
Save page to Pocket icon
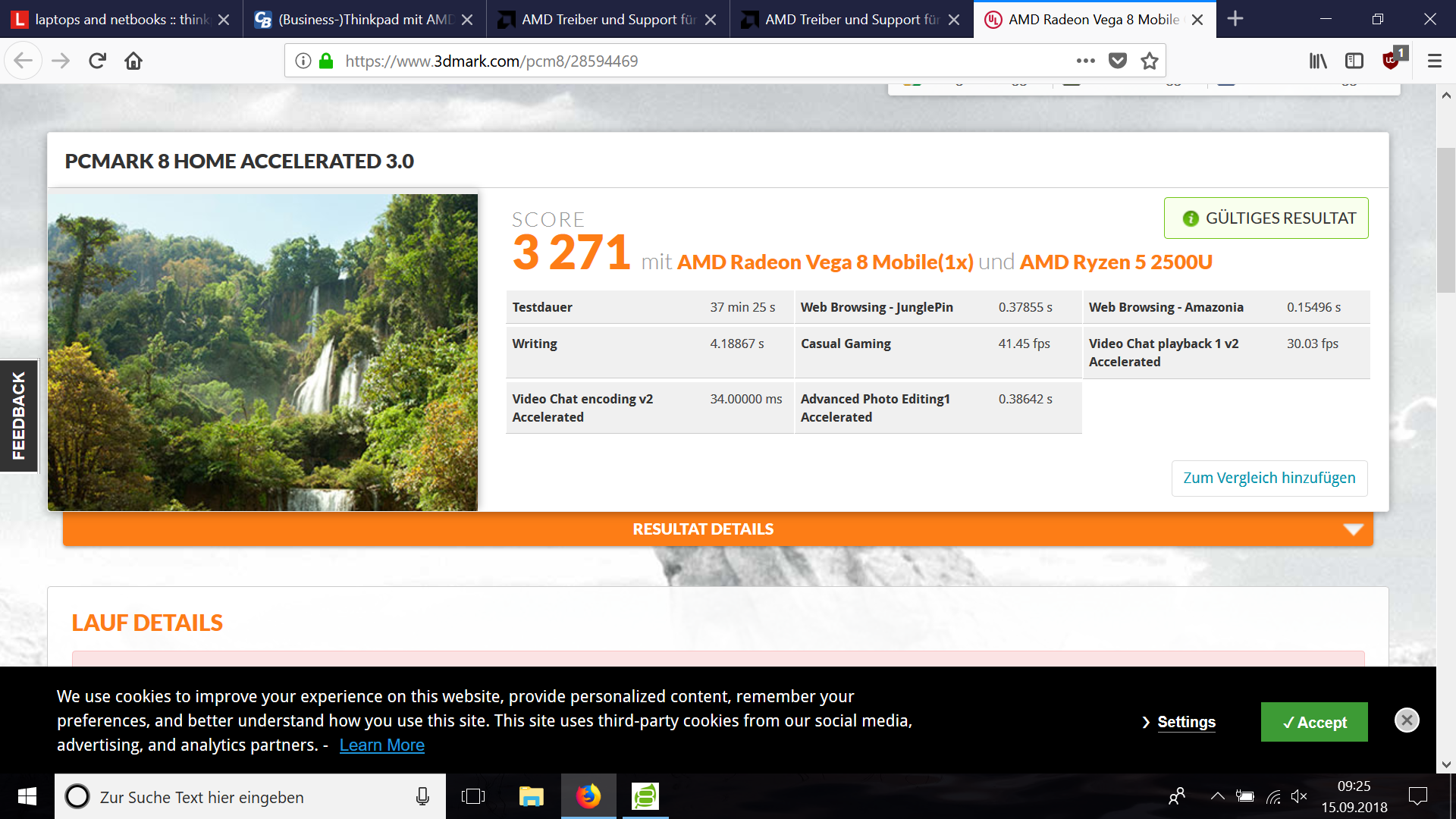pos(1118,61)
